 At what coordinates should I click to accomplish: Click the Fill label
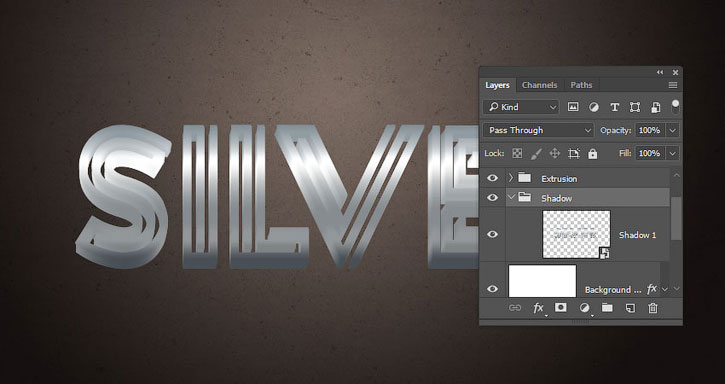[626, 154]
